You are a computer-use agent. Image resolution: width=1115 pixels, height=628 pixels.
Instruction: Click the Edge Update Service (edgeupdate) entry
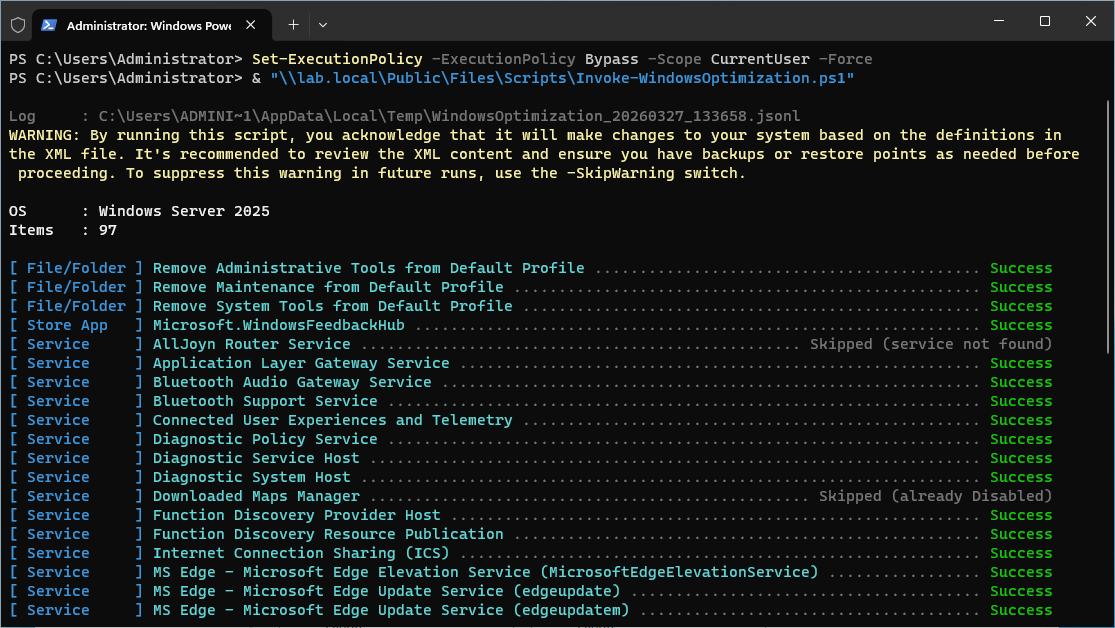(x=386, y=592)
